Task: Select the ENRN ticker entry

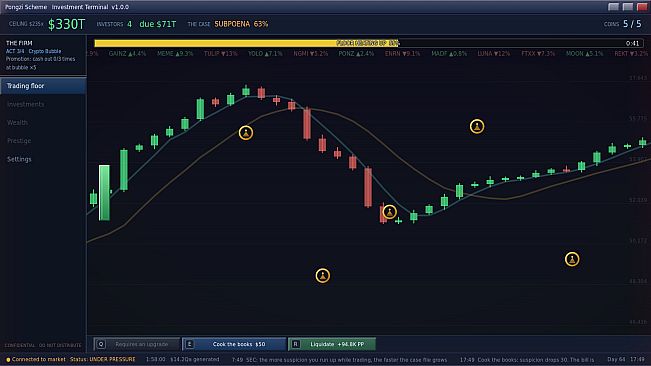Action: (x=402, y=54)
